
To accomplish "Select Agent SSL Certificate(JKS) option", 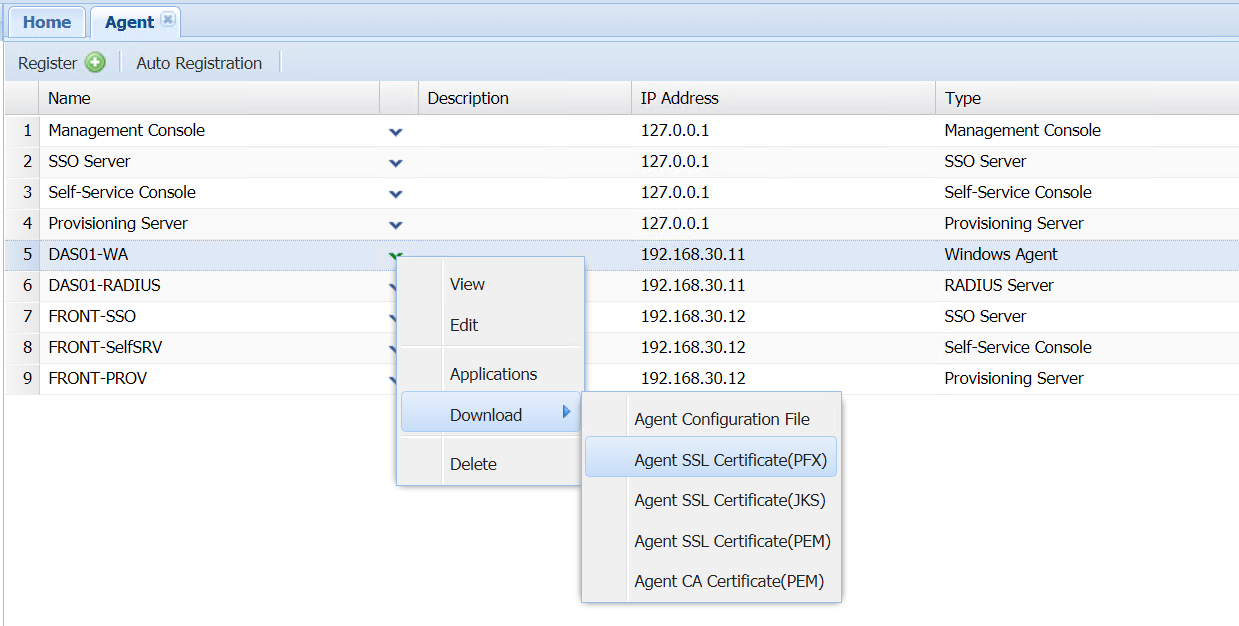I will [x=730, y=500].
